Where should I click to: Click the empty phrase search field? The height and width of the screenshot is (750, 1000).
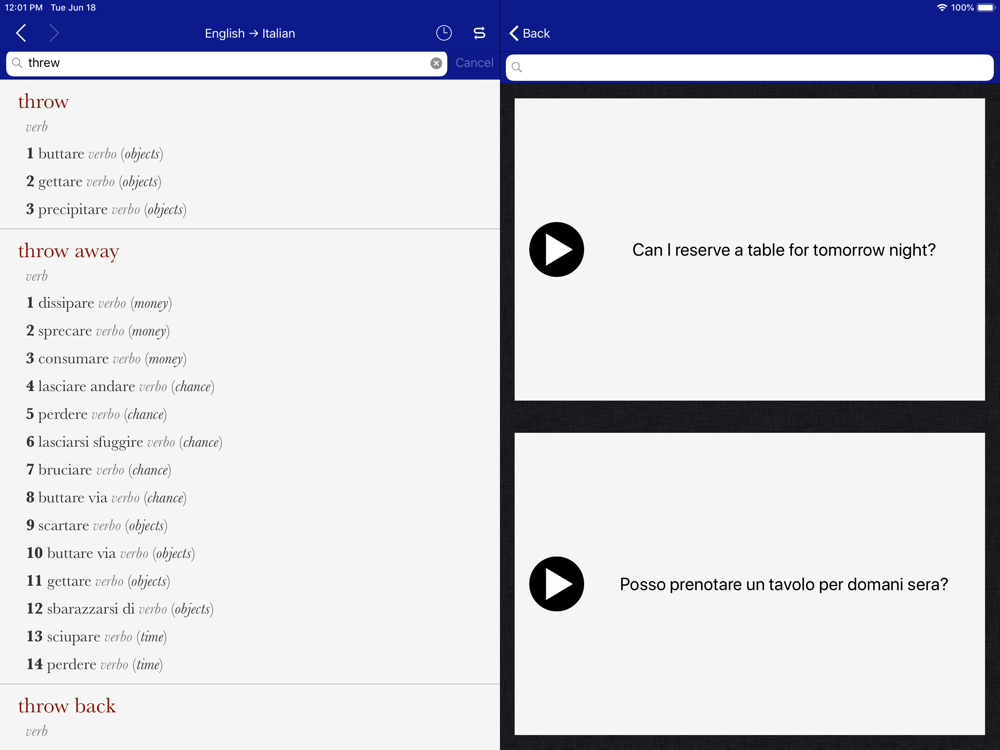point(749,67)
